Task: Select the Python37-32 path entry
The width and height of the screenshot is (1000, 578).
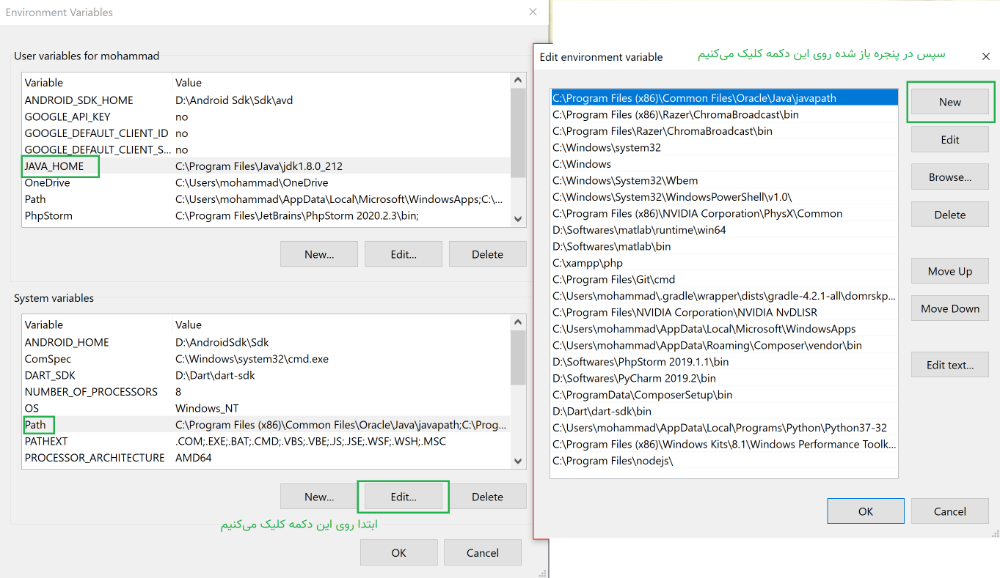Action: click(724, 427)
